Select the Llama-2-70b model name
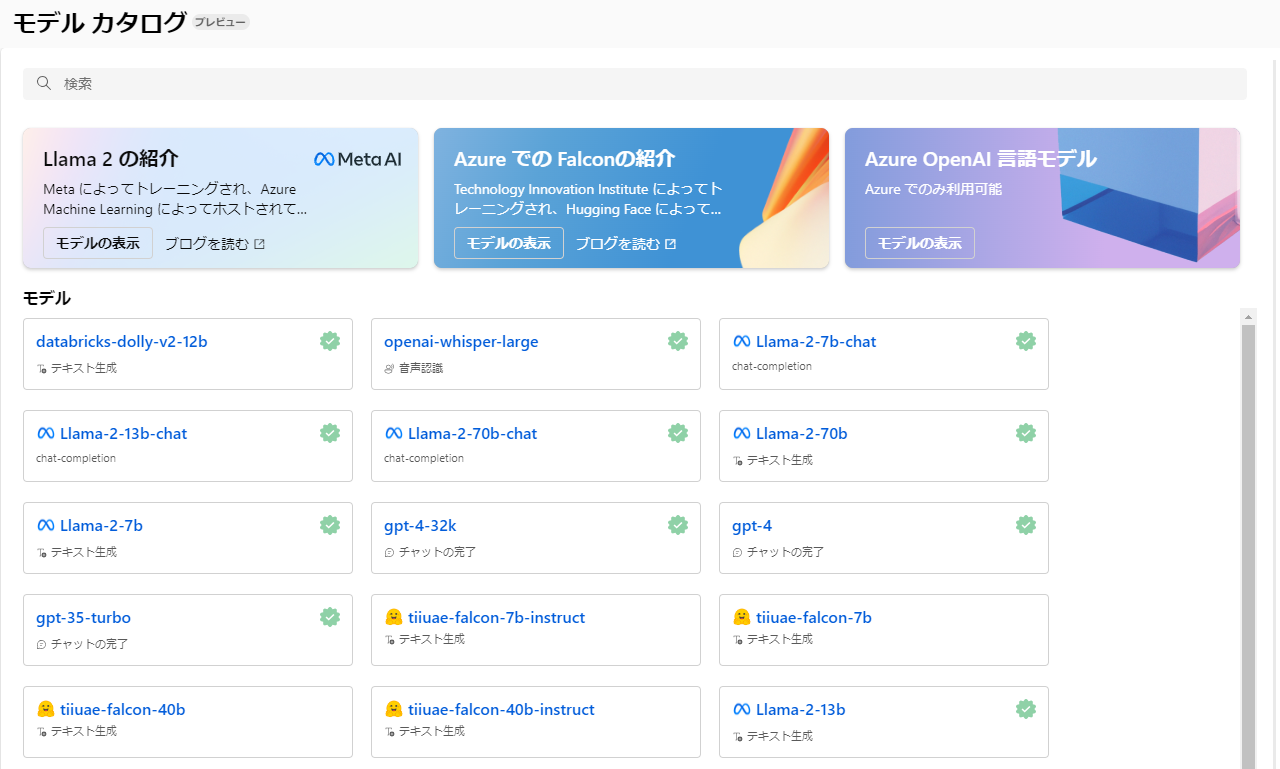 click(x=802, y=433)
